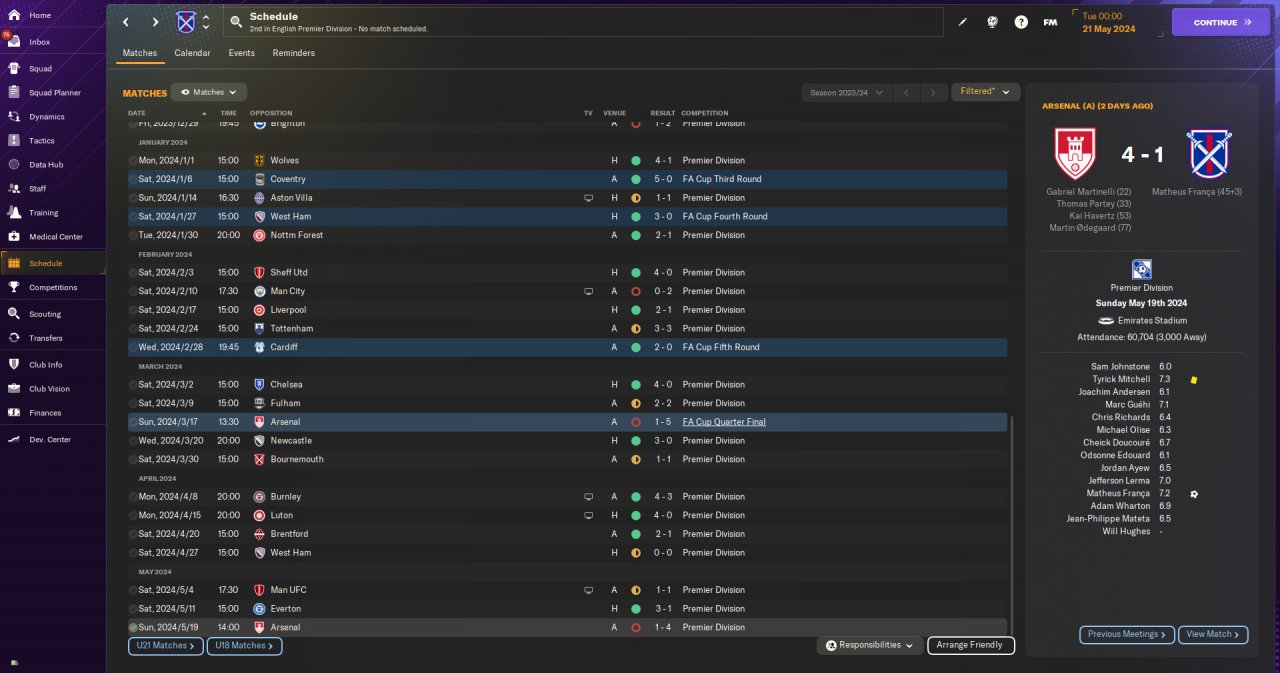Open the Home sidebar icon

(14, 15)
